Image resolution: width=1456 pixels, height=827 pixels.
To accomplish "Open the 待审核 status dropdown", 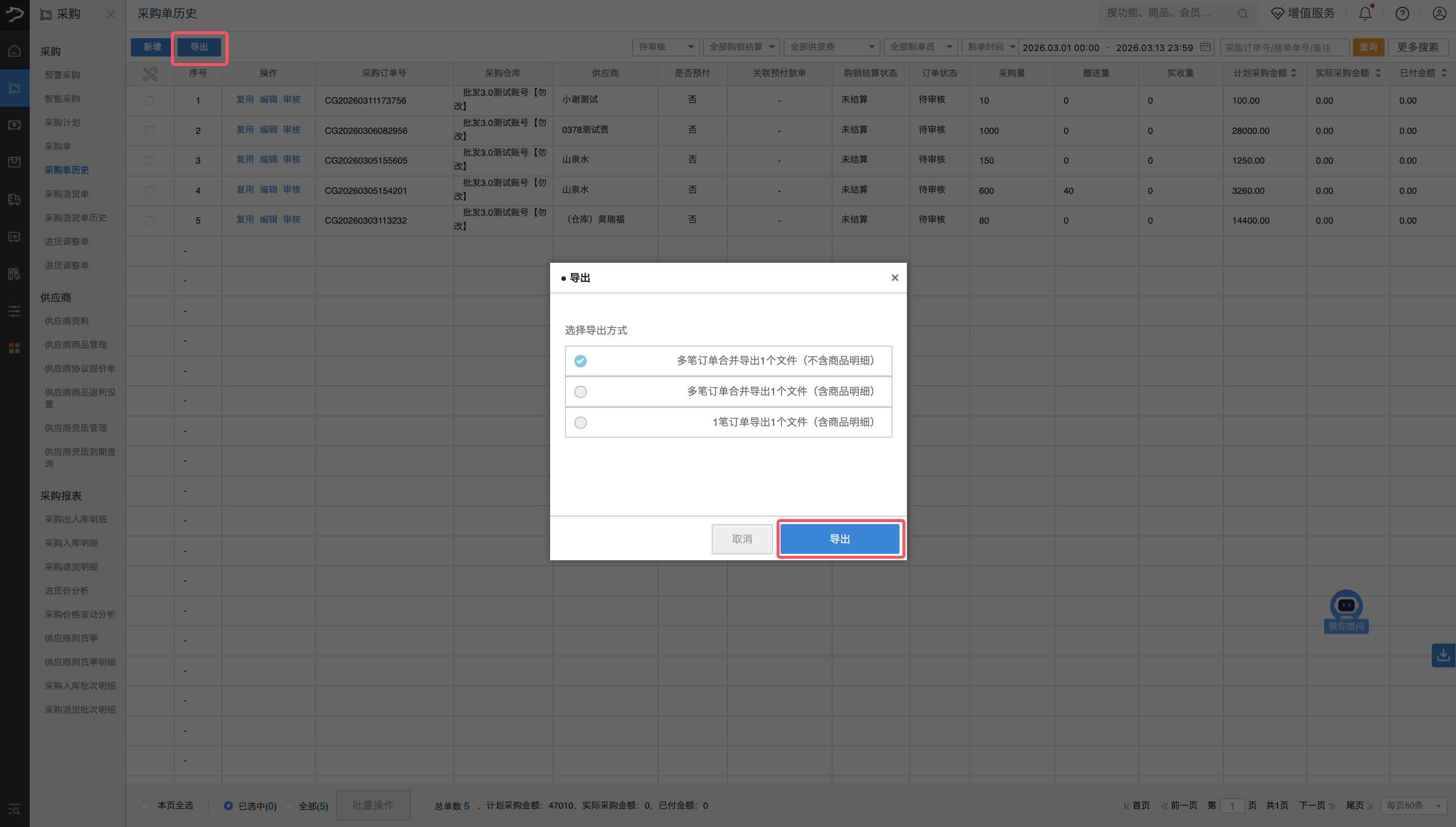I will coord(665,47).
